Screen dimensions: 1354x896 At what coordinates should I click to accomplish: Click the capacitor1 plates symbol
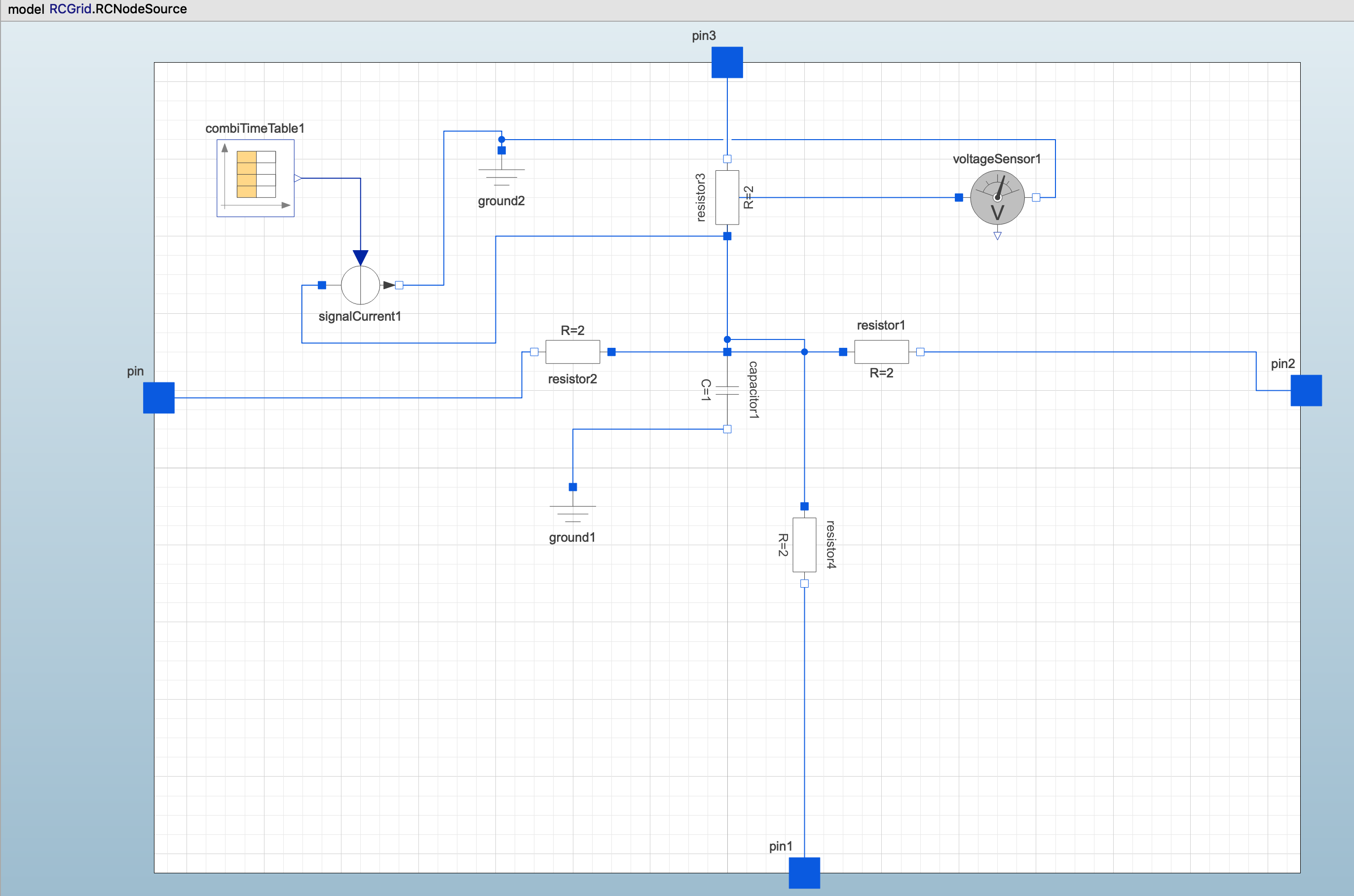pos(727,390)
